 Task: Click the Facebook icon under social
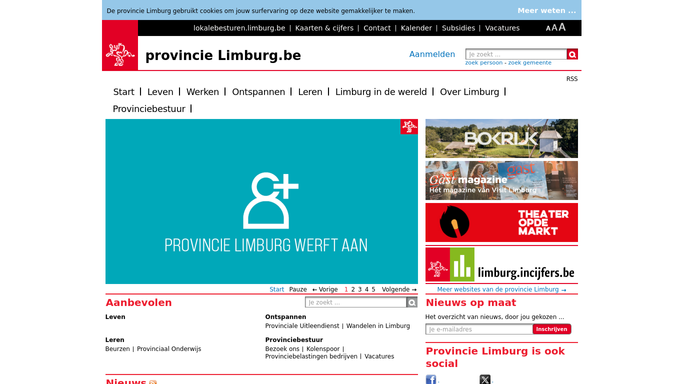431,379
